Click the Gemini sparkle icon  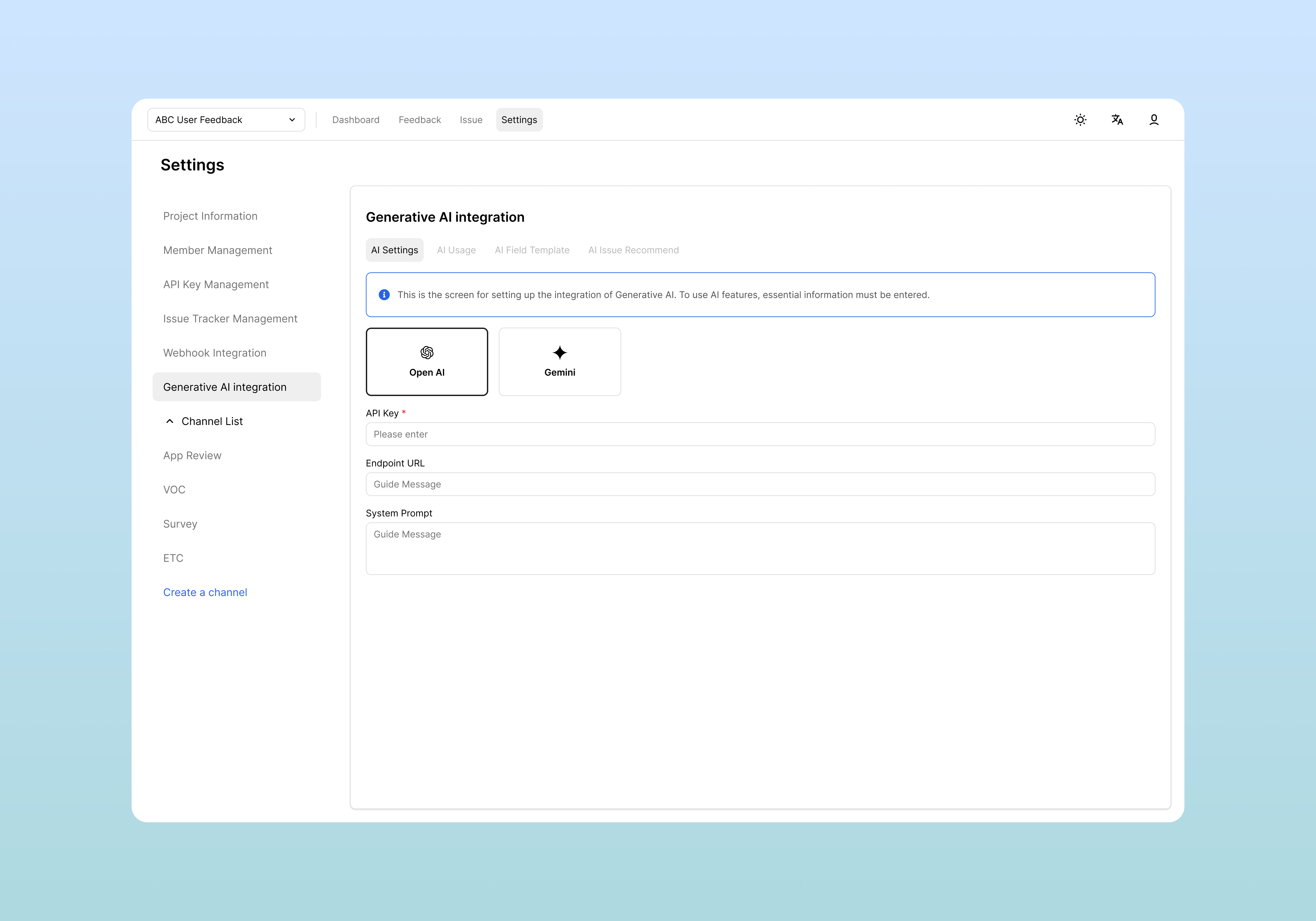point(559,353)
